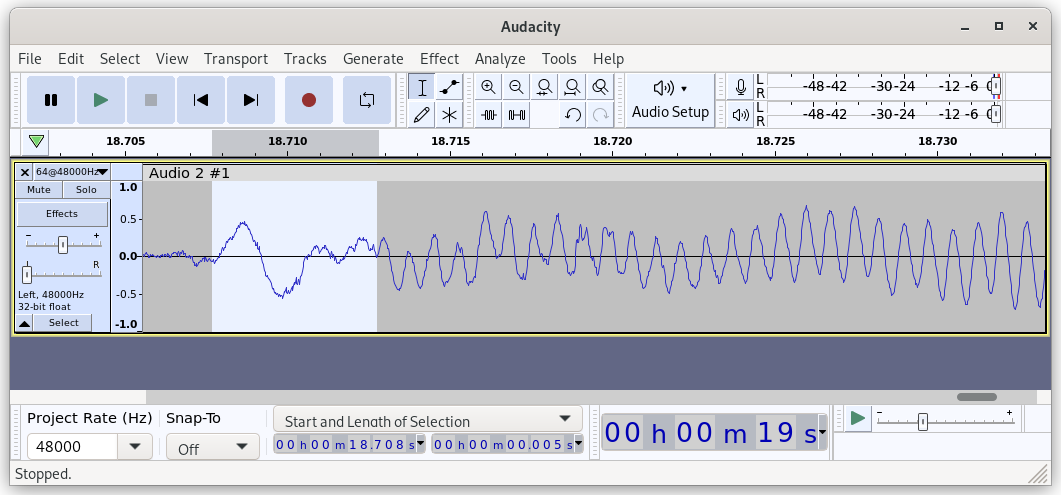Open the Effect menu
1061x495 pixels.
click(x=439, y=59)
